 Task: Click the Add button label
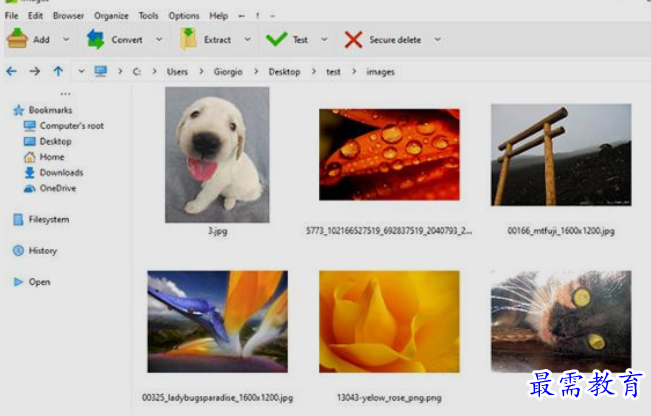pos(42,40)
